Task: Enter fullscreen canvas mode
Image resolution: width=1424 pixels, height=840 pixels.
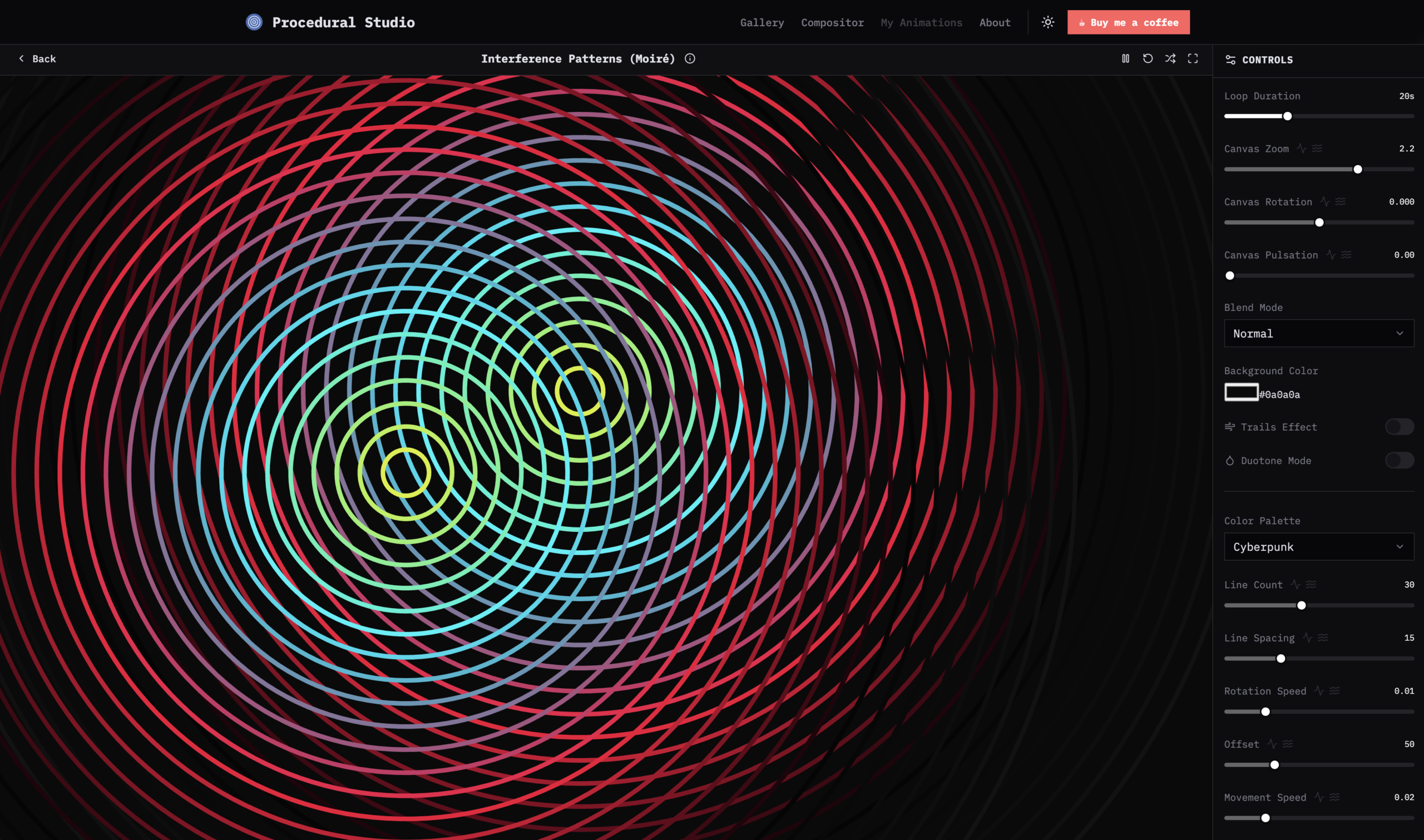Action: tap(1193, 58)
